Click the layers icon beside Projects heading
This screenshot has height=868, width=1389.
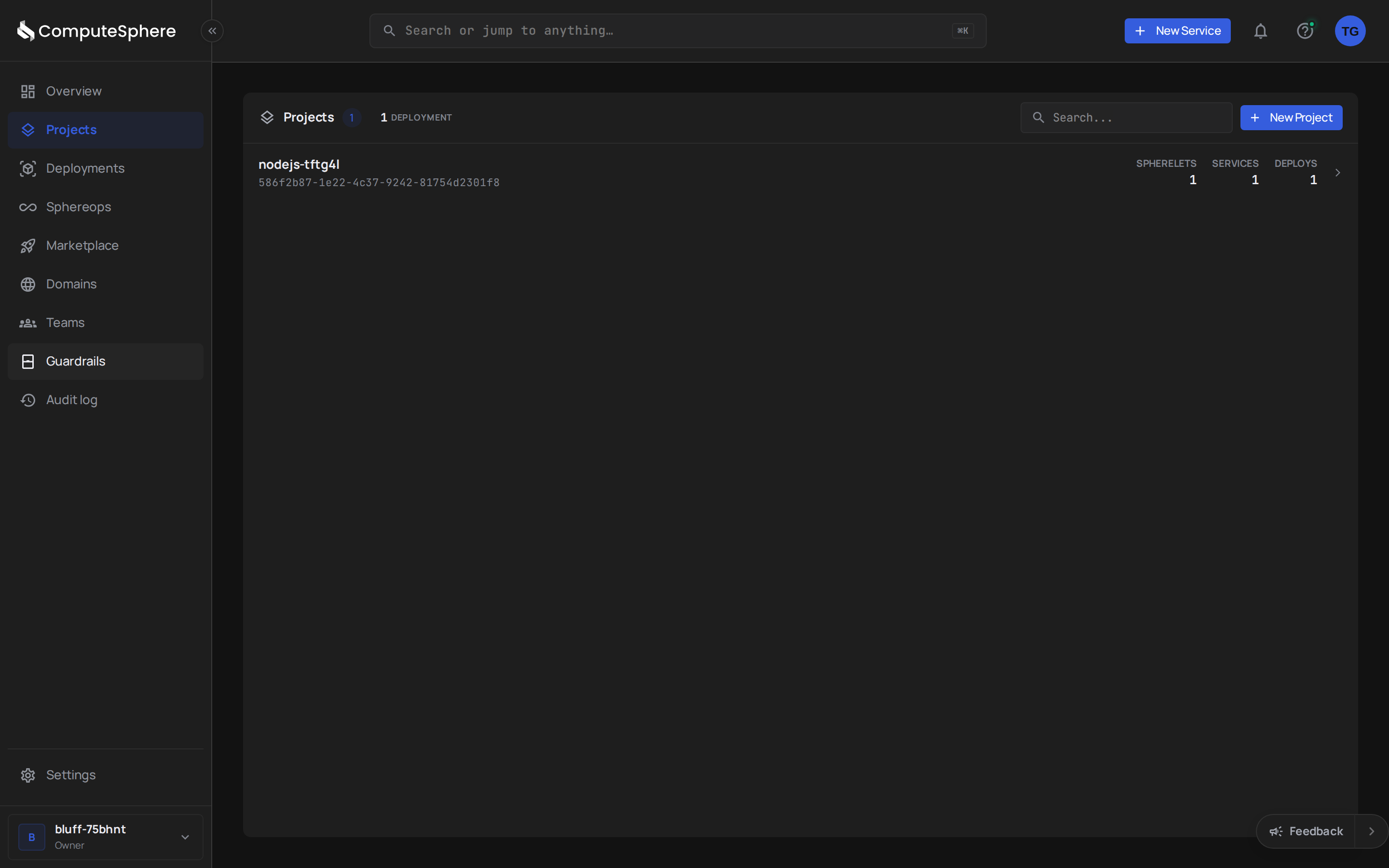click(267, 117)
